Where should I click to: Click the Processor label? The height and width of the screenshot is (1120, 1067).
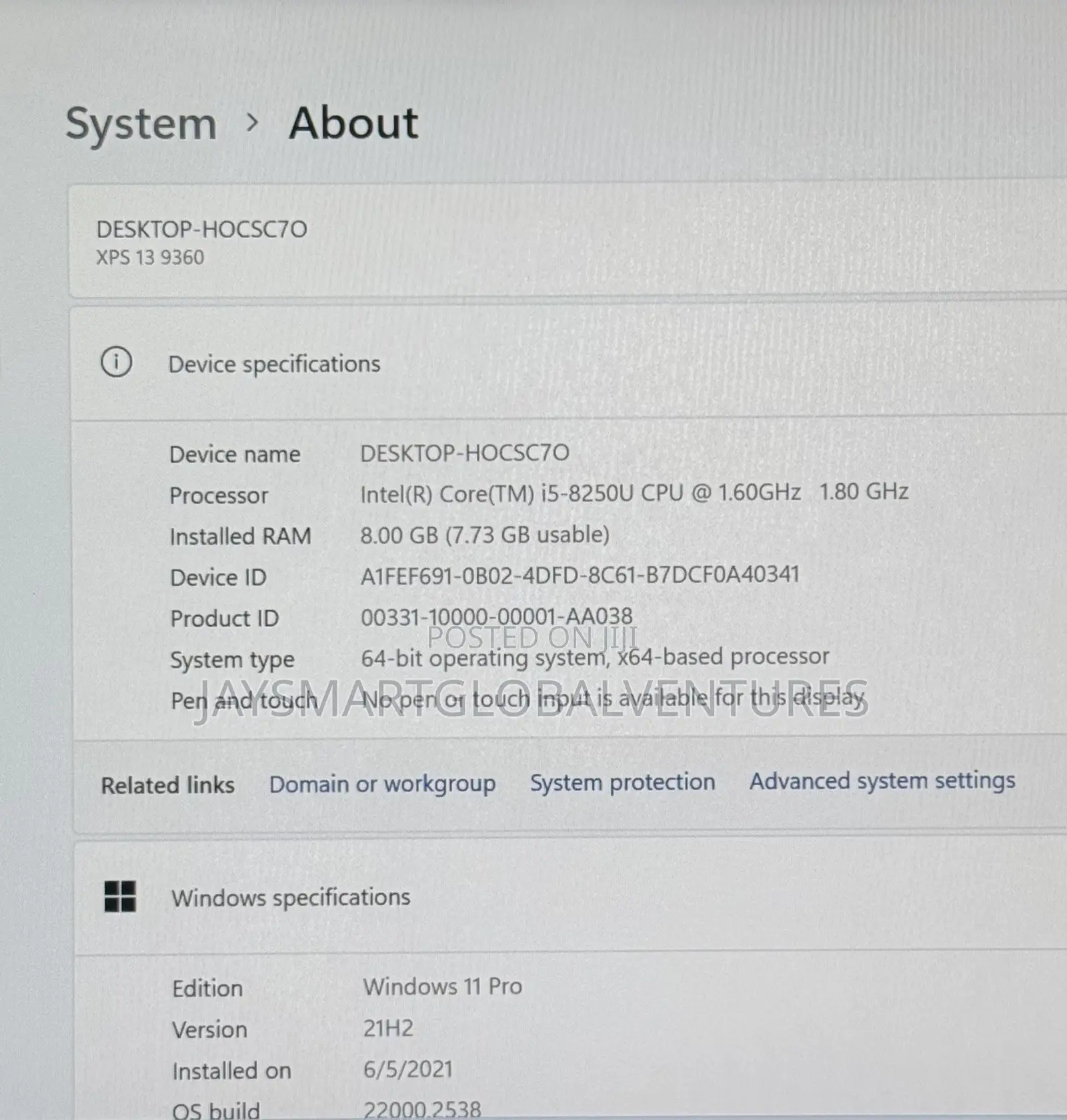(x=219, y=496)
